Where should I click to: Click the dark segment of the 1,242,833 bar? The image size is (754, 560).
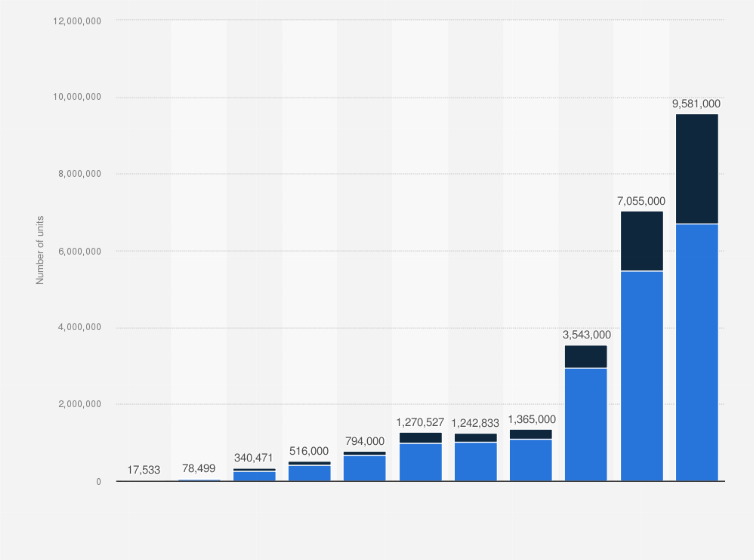[x=476, y=438]
